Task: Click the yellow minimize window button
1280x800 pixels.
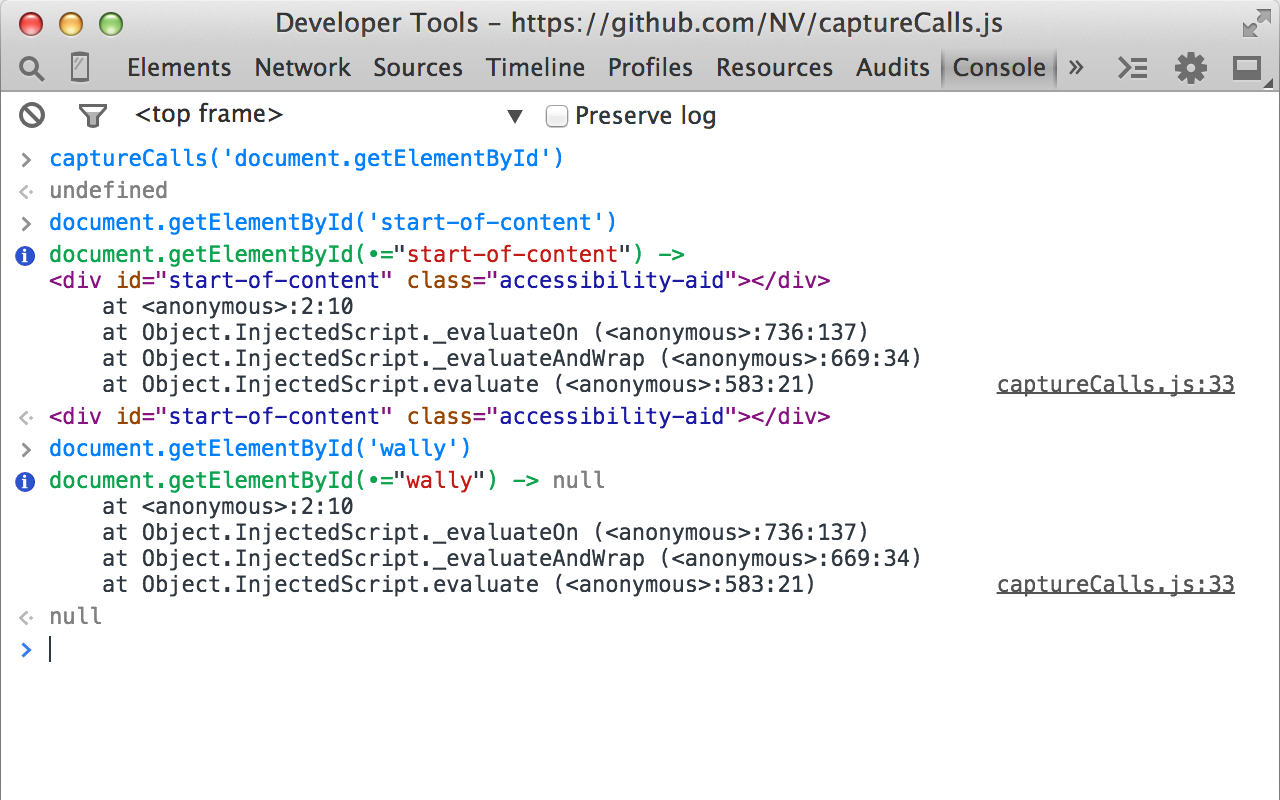Action: (70, 24)
